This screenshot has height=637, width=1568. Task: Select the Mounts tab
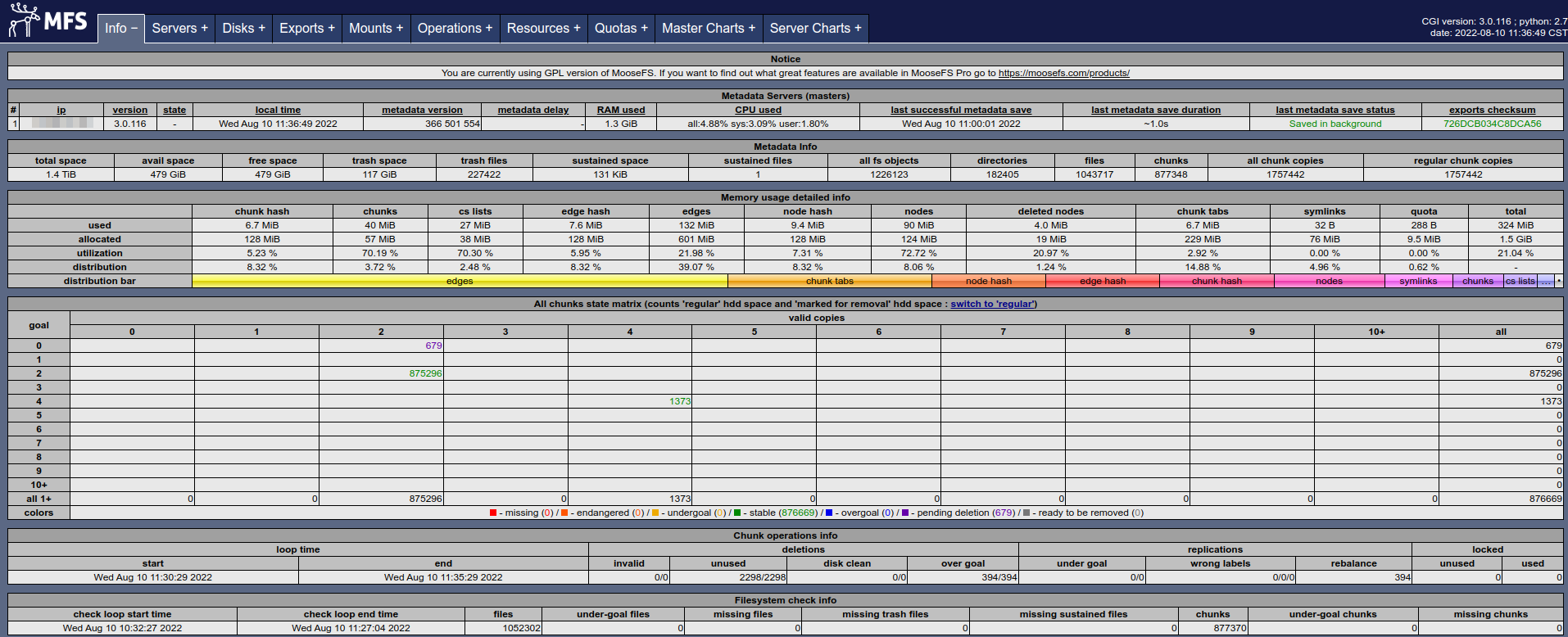(376, 28)
